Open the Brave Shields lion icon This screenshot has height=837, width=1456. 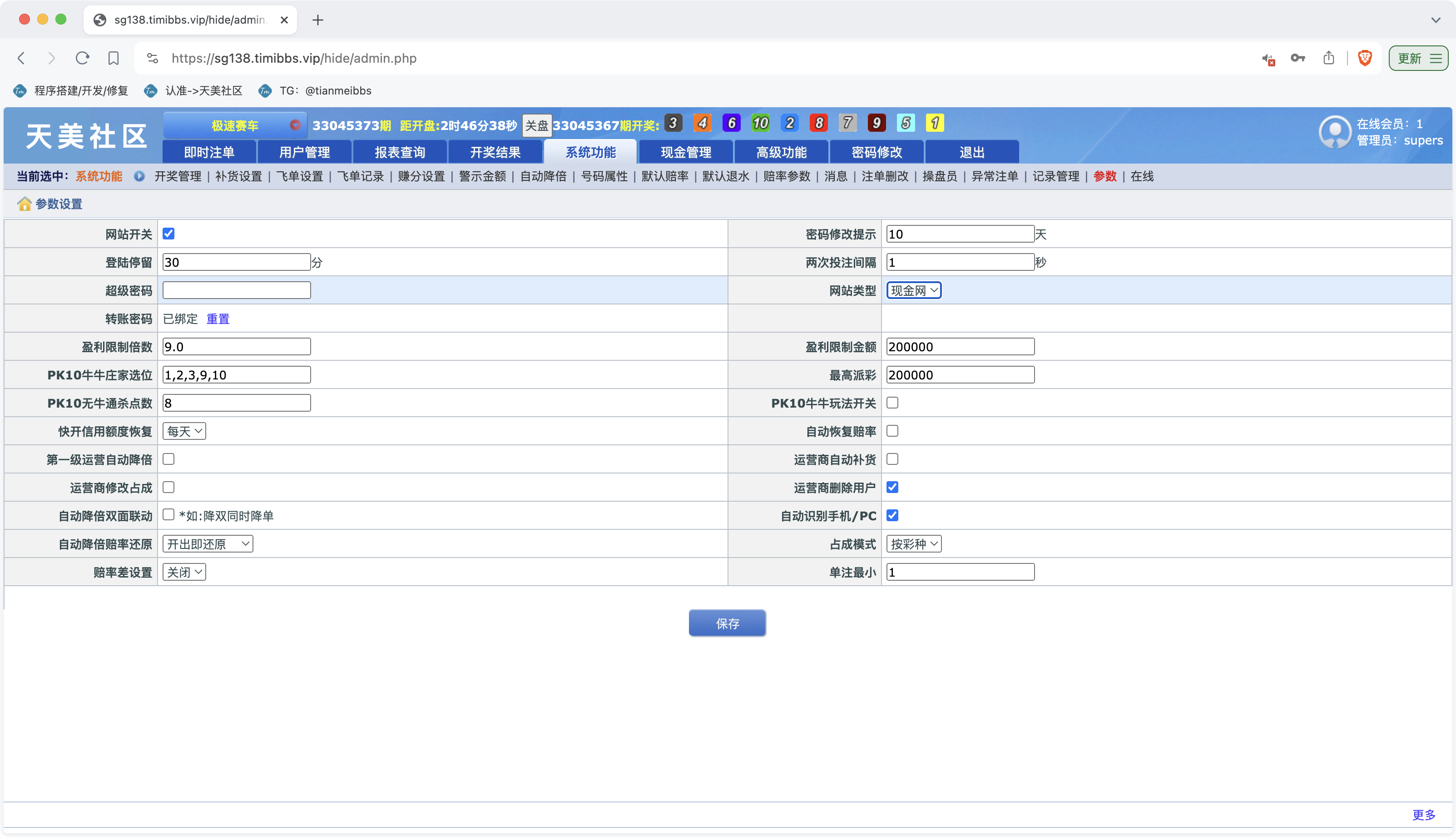pos(1365,58)
